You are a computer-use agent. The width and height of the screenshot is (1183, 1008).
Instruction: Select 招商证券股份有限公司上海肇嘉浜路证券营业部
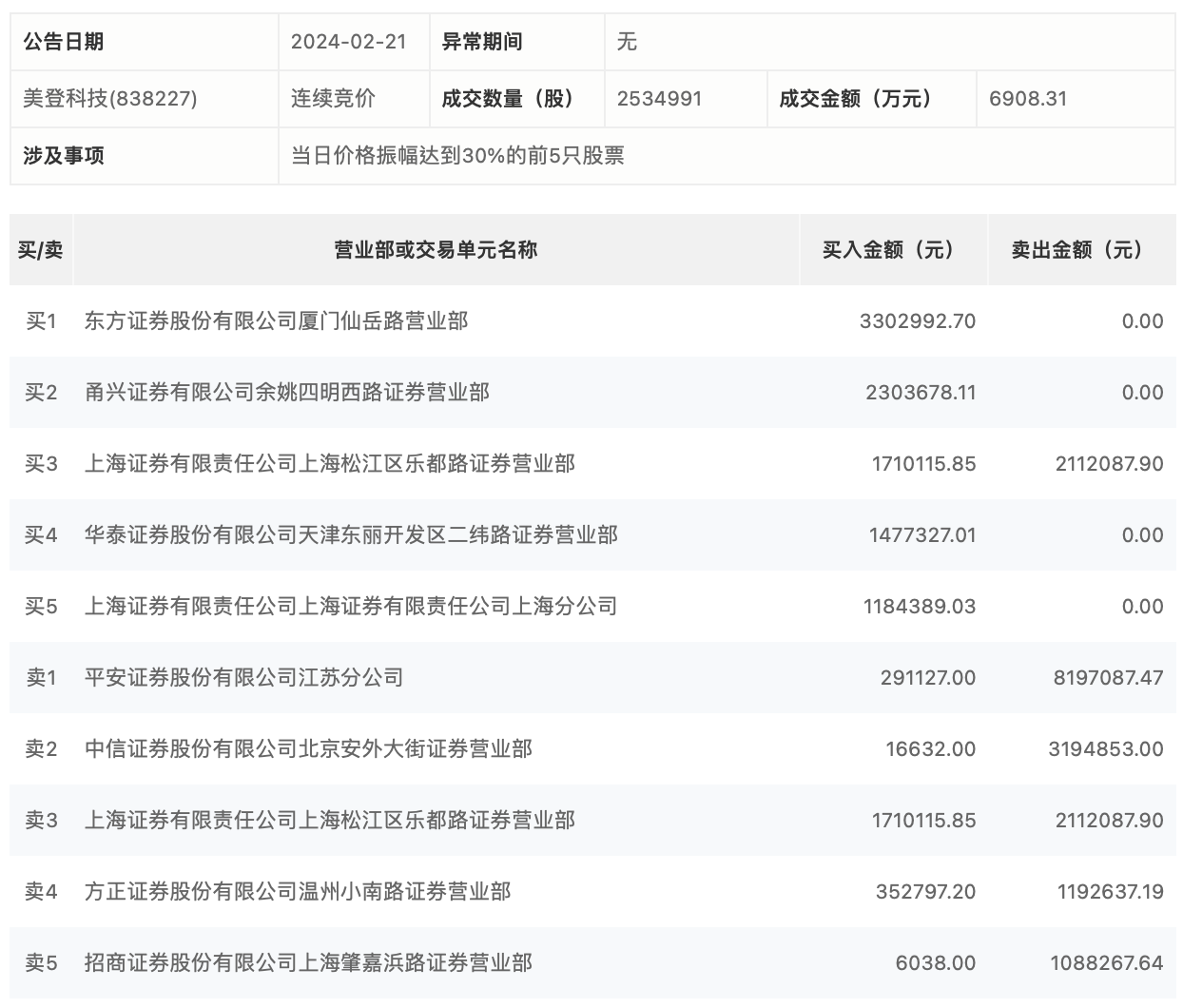(x=308, y=963)
